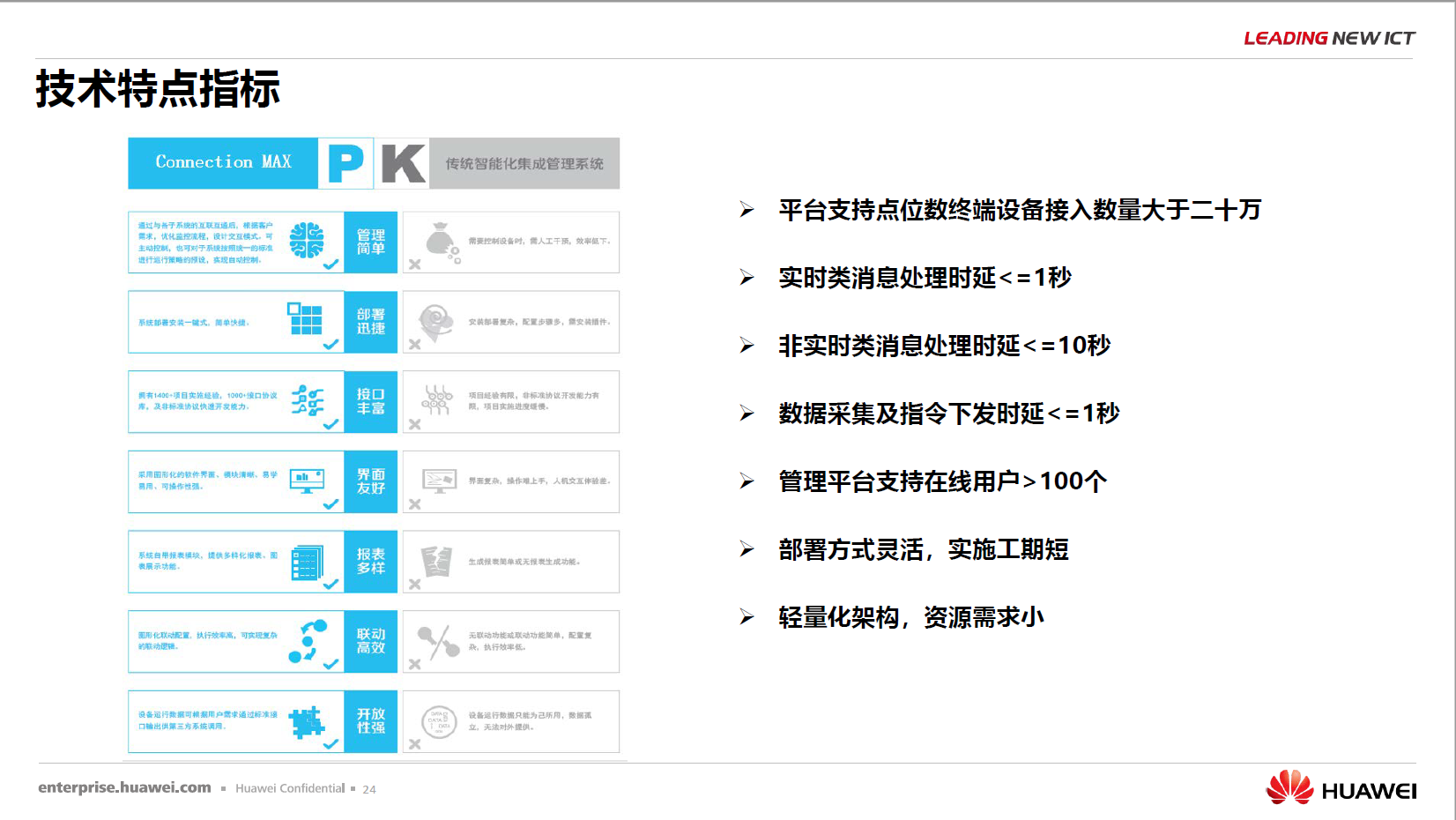The width and height of the screenshot is (1456, 820).
Task: Click the blue linked circles icon beside 联动高效
Action: [308, 641]
